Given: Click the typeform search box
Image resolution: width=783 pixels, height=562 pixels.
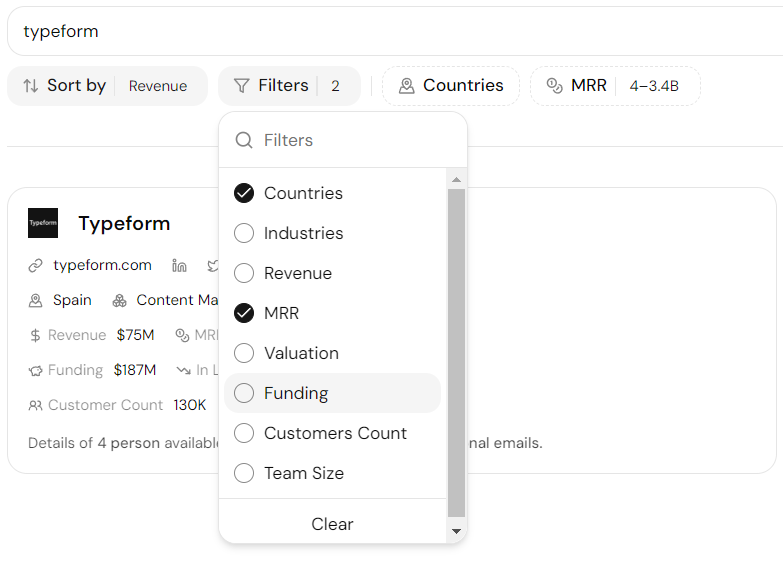Looking at the screenshot, I should [394, 31].
